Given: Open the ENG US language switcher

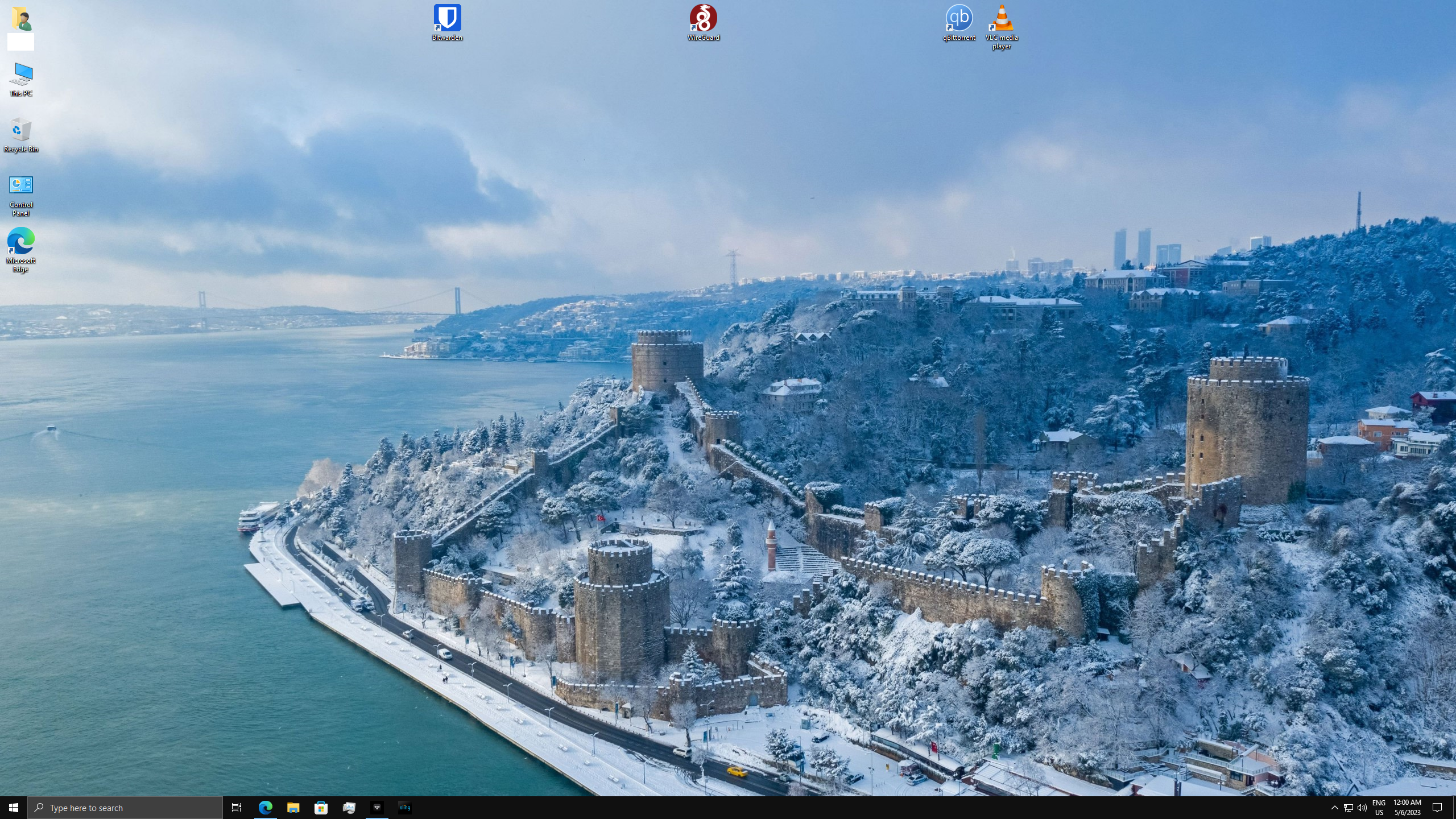Looking at the screenshot, I should 1379,808.
